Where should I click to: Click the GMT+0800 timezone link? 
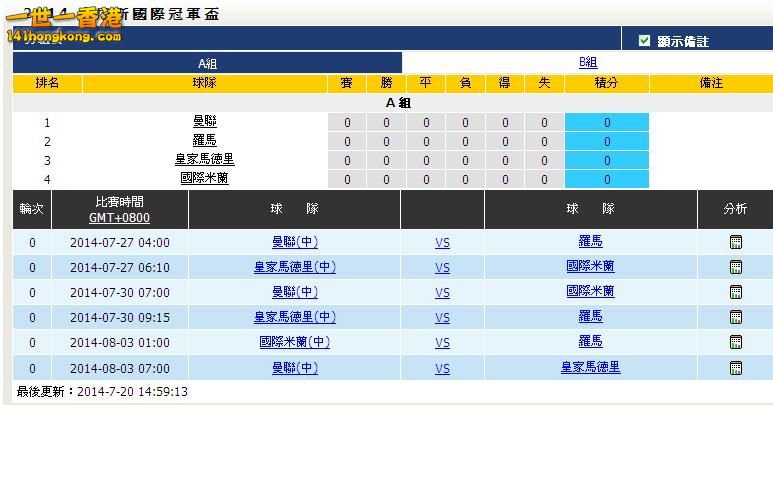coord(120,218)
